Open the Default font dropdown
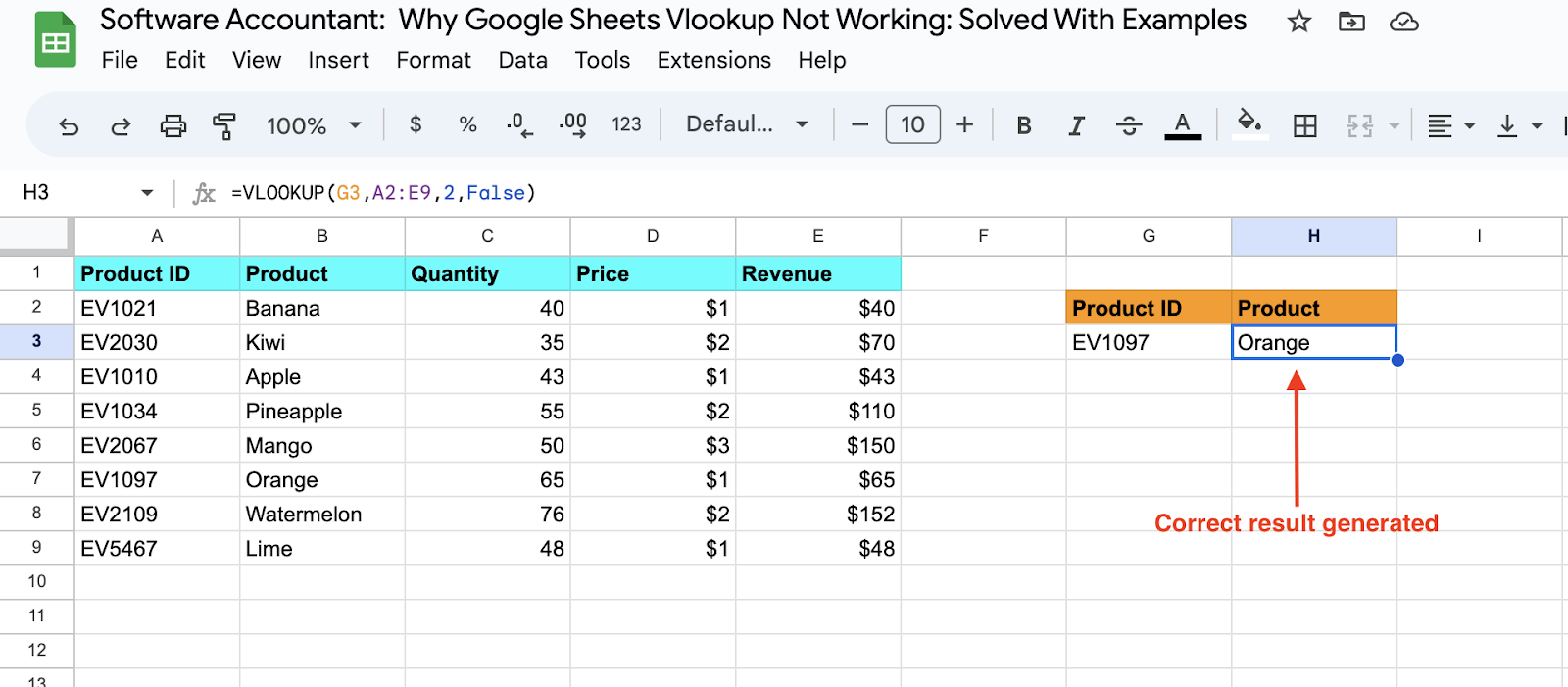The image size is (1568, 687). coord(747,124)
